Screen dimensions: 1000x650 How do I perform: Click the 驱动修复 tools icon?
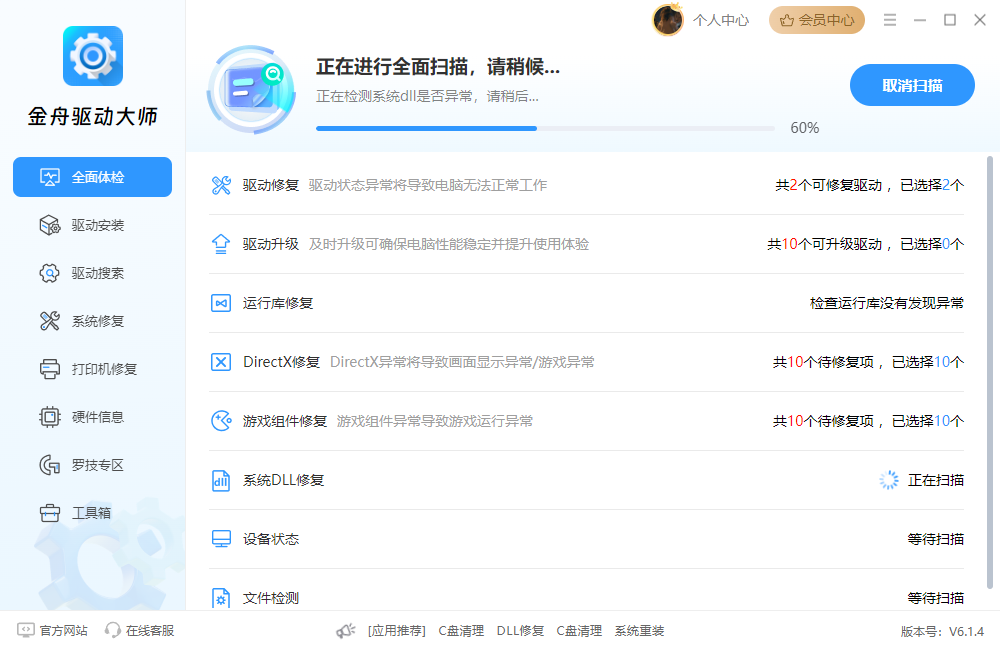[x=221, y=185]
